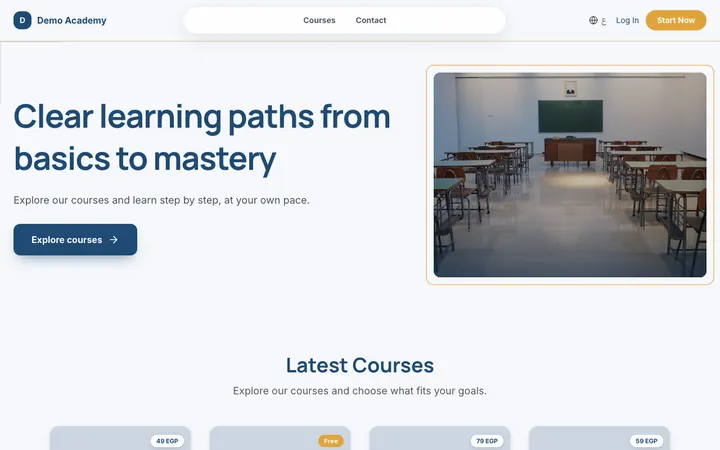Click the text 'Explore our courses and learn step by step'

116,200
